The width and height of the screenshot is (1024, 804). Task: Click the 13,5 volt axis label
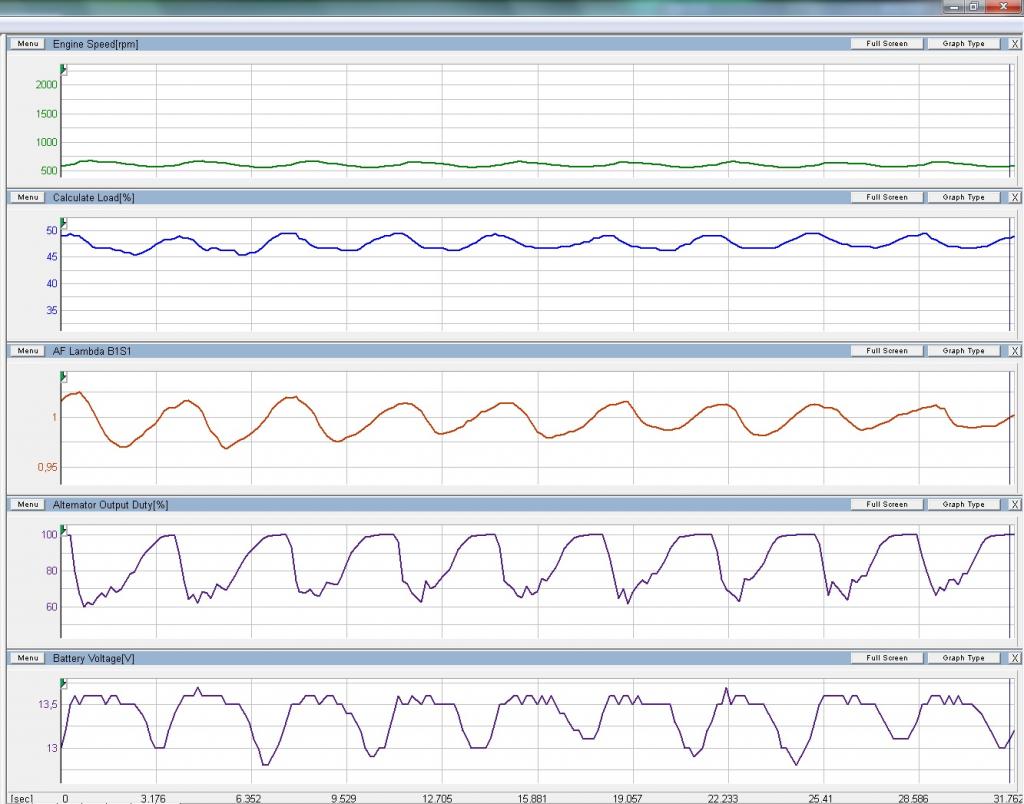click(x=48, y=705)
